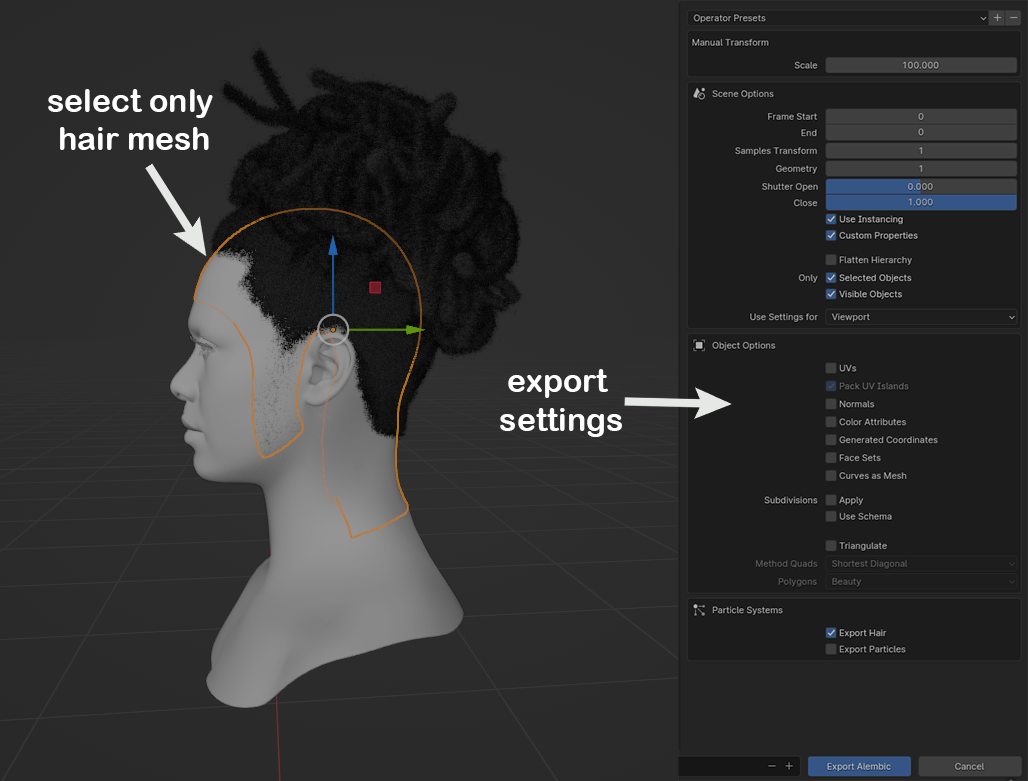Toggle the Custom Properties checkbox

pyautogui.click(x=831, y=235)
